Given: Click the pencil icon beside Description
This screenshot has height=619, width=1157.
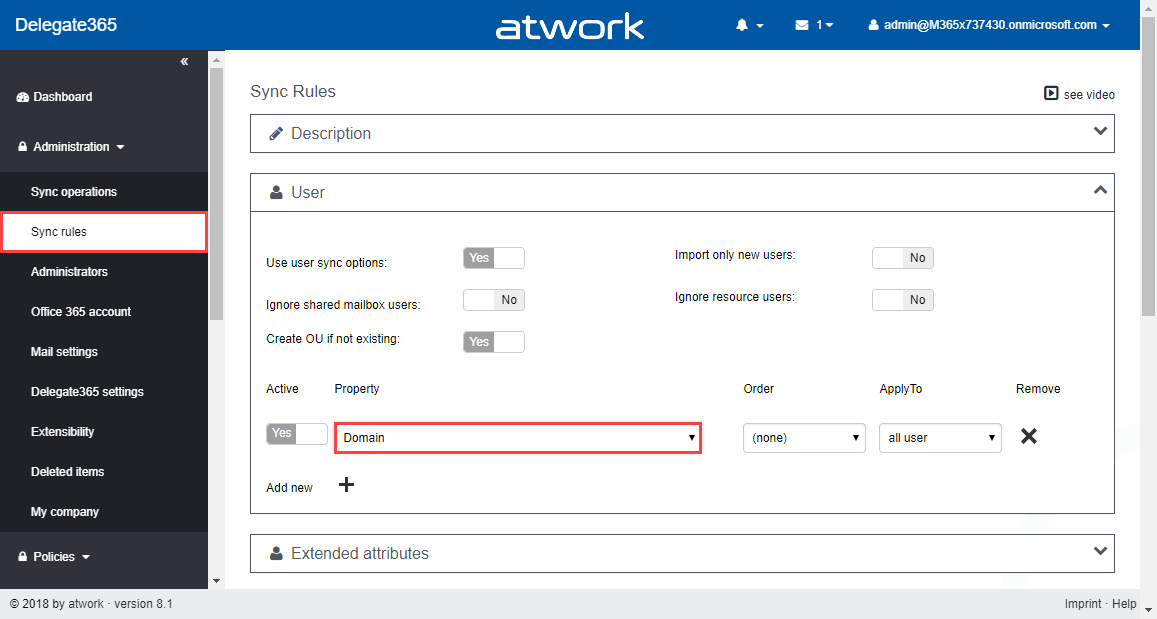Looking at the screenshot, I should [x=276, y=133].
